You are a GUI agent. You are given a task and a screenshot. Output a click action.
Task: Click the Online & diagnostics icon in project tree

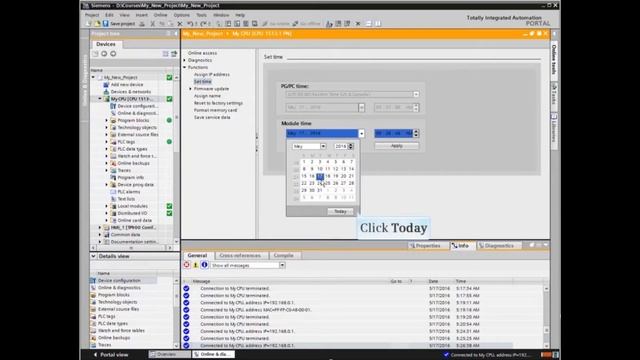(x=113, y=113)
